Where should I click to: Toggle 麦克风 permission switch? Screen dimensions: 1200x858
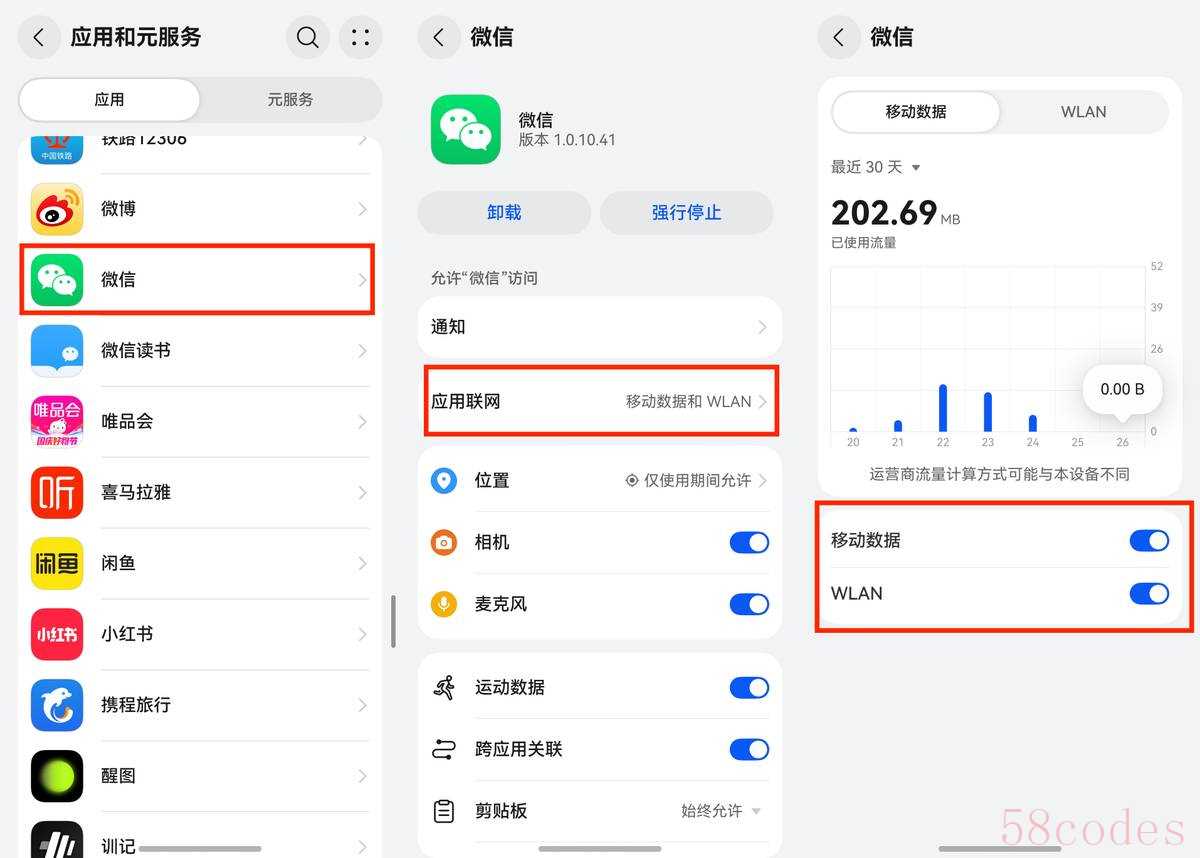[750, 604]
